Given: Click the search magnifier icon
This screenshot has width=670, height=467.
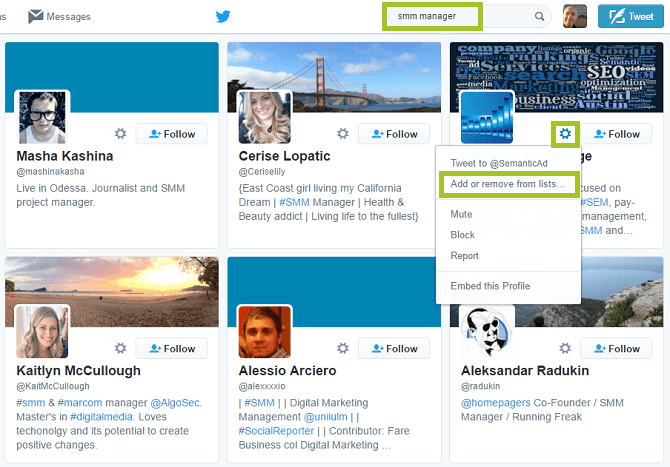Looking at the screenshot, I should [539, 16].
